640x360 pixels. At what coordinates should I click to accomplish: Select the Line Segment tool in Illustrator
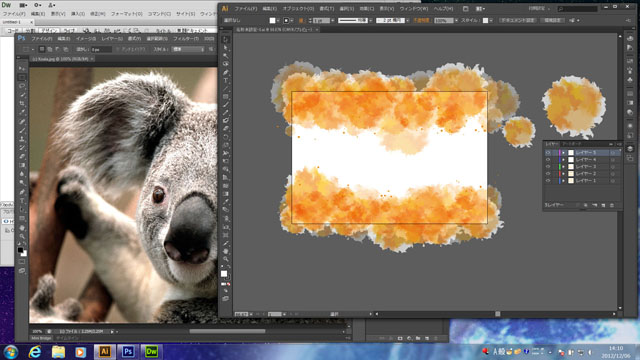coord(226,89)
